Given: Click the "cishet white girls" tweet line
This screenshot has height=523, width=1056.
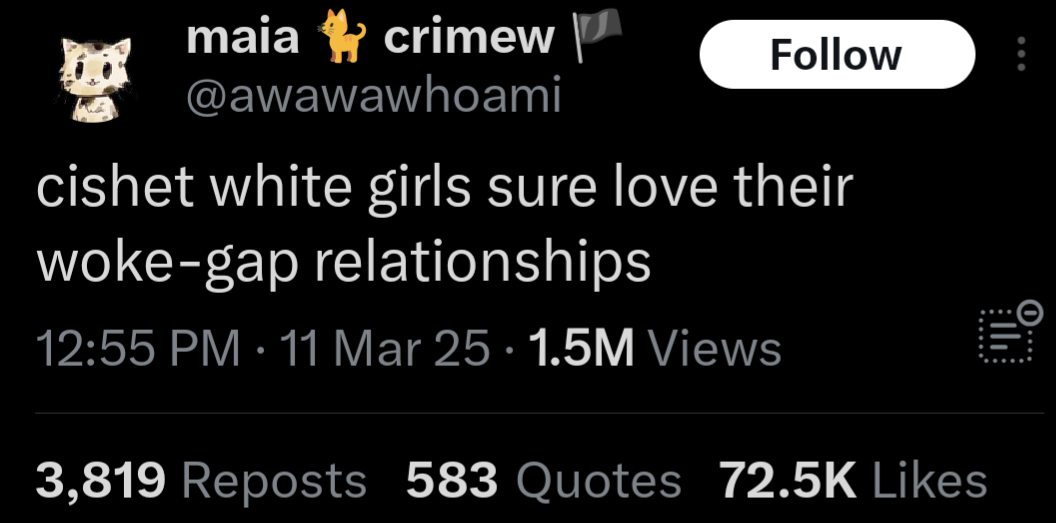Looking at the screenshot, I should [x=445, y=188].
